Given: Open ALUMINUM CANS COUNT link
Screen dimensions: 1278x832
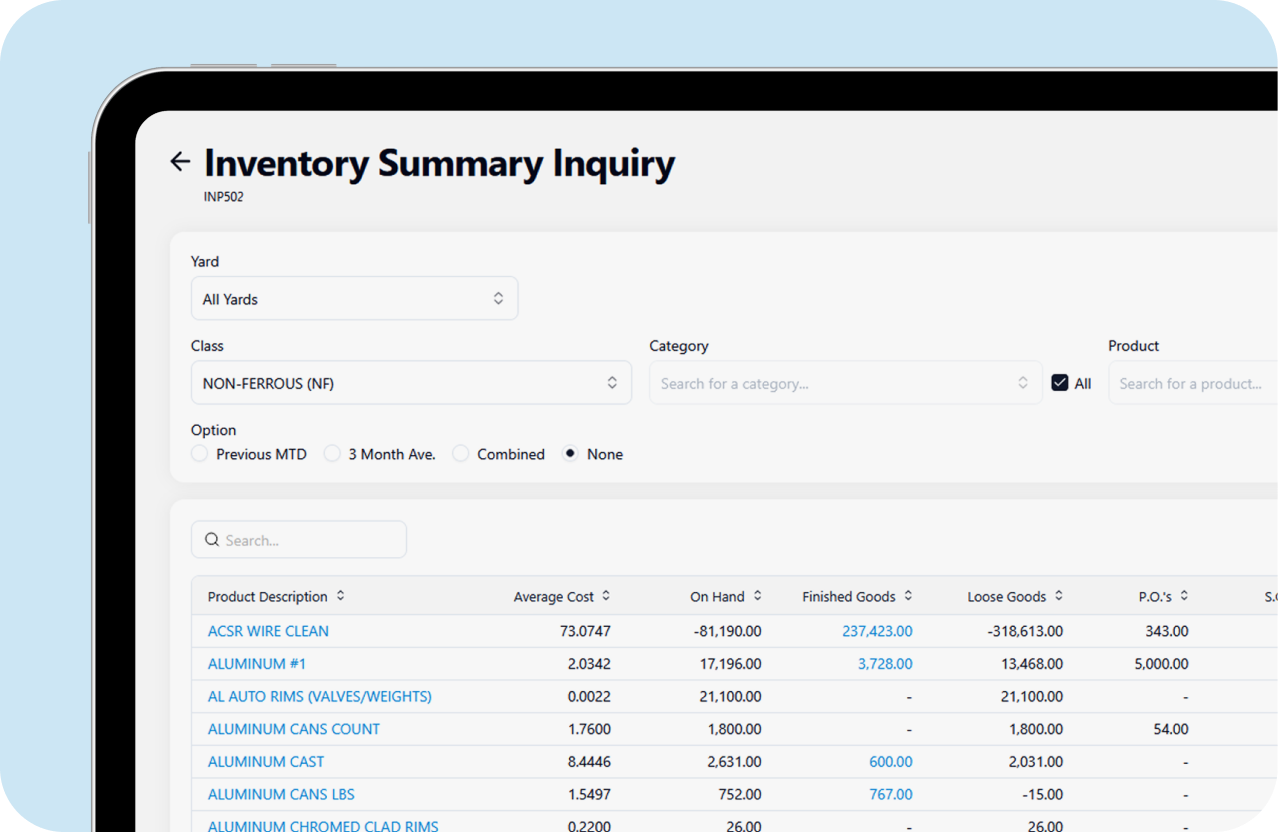Looking at the screenshot, I should 294,729.
